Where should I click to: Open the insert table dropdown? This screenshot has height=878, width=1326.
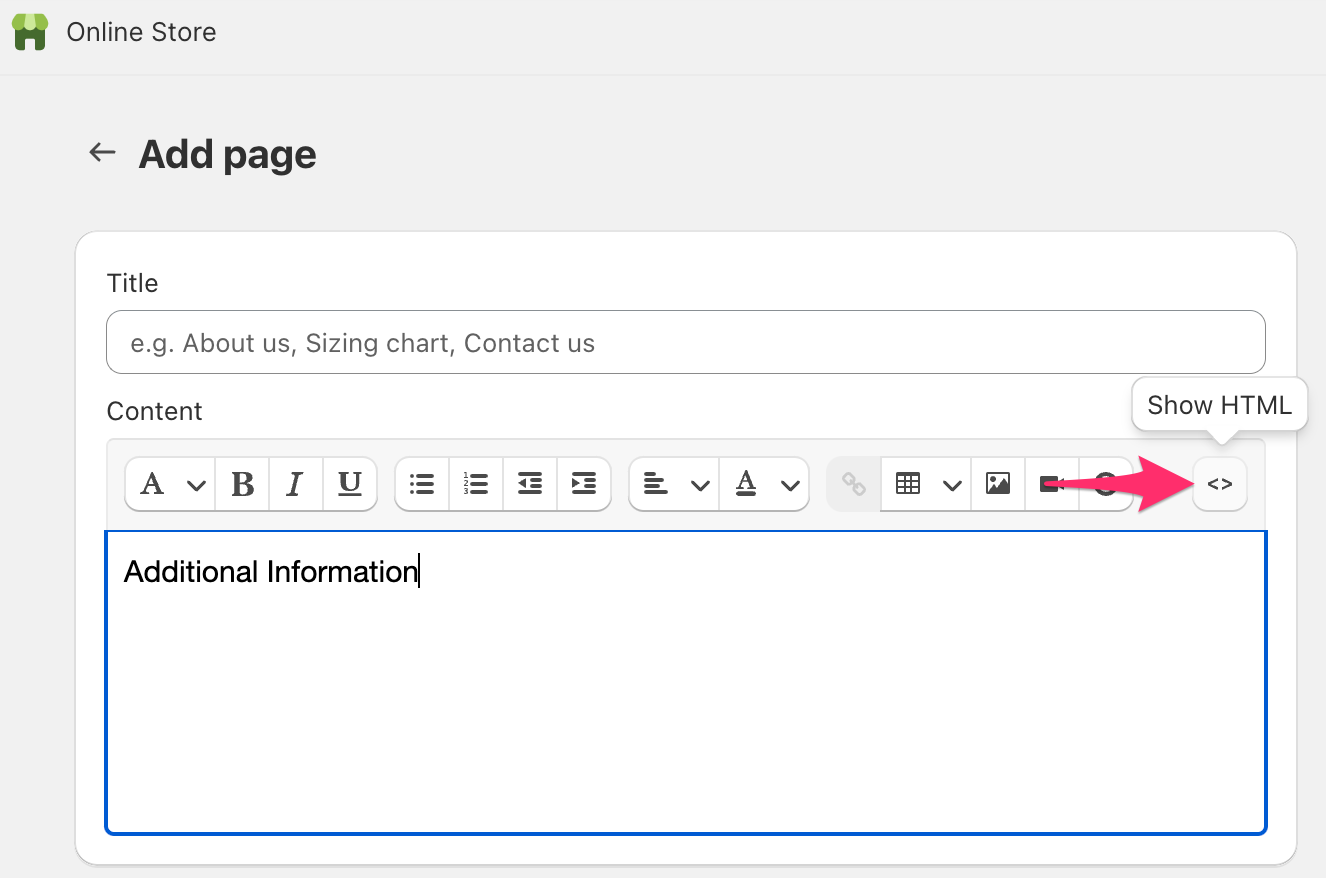click(926, 484)
